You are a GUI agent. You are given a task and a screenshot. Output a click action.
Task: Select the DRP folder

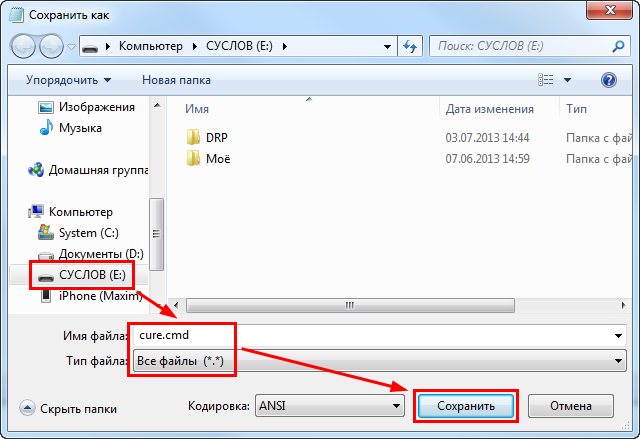[x=216, y=138]
